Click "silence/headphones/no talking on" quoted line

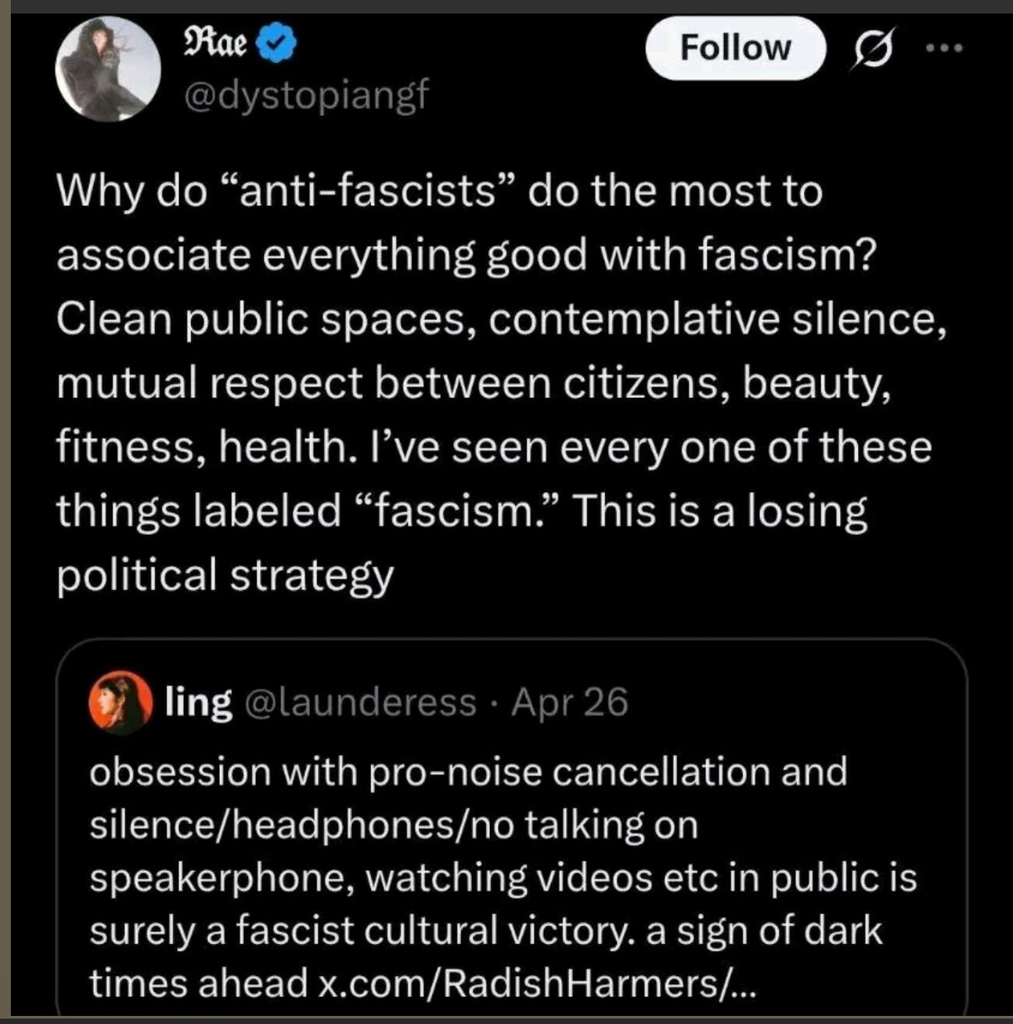tap(393, 824)
